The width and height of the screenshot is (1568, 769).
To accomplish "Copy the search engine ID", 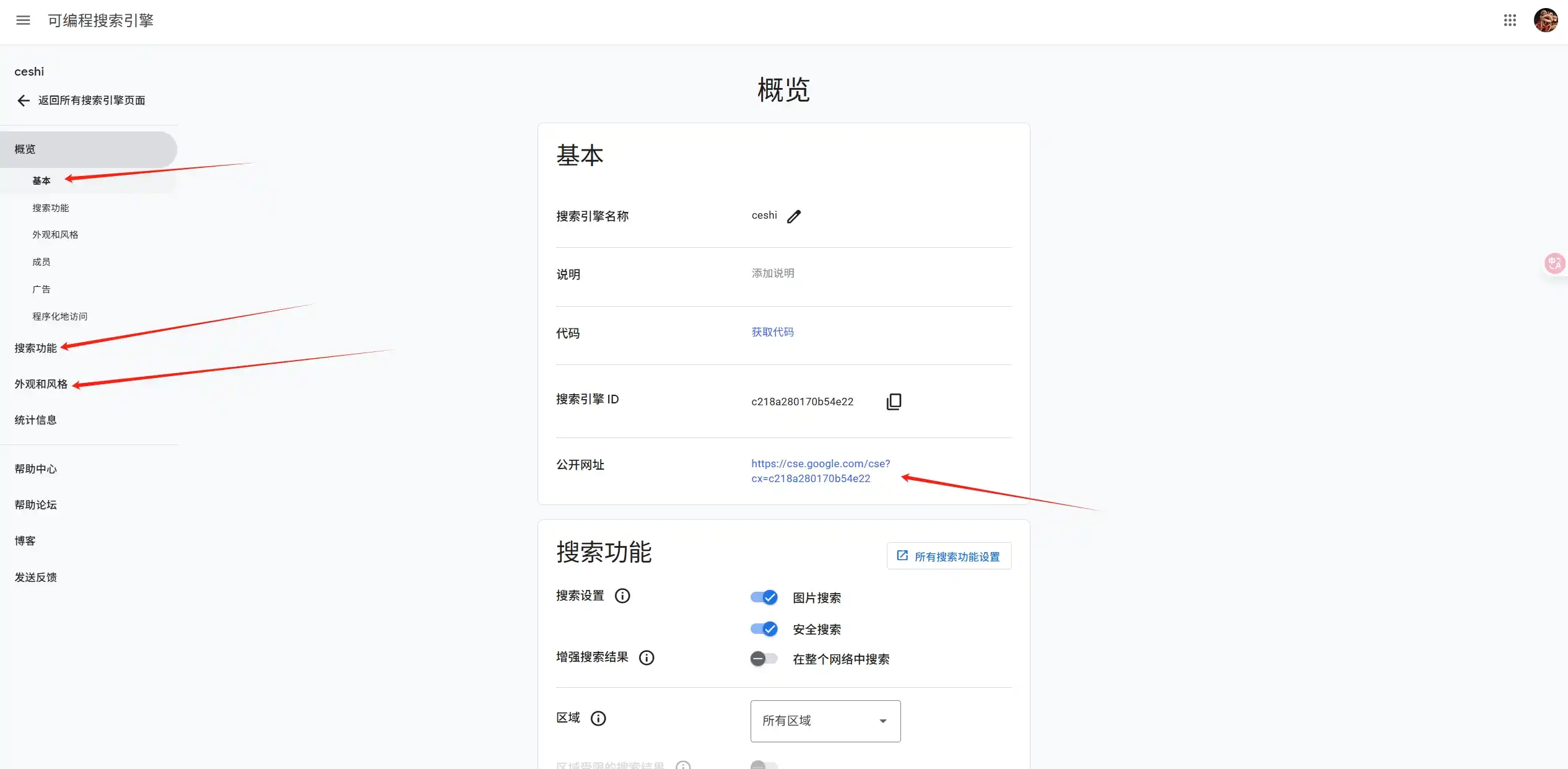I will (894, 402).
